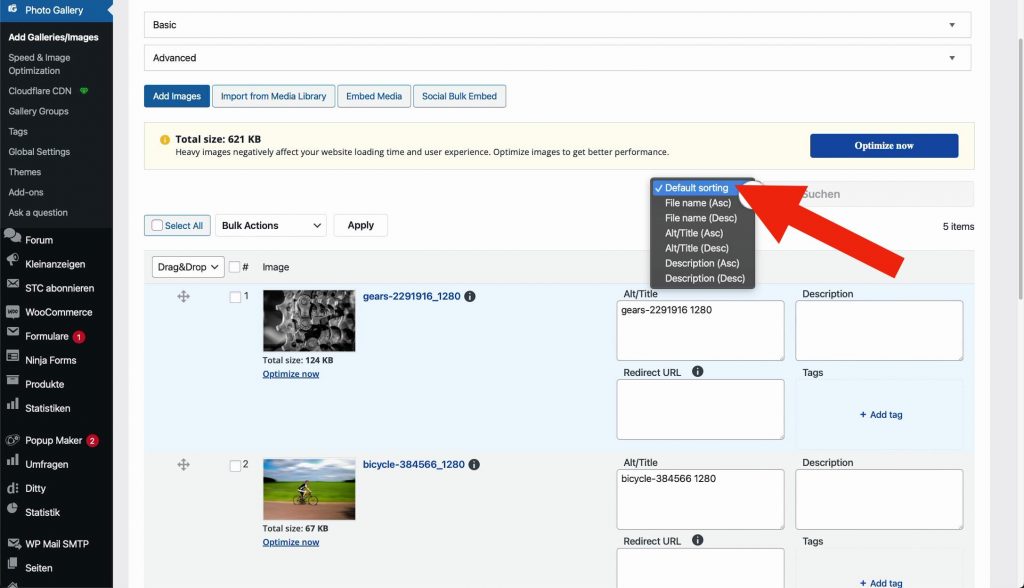Click the gears image thumbnail
Image resolution: width=1024 pixels, height=588 pixels.
tap(309, 321)
